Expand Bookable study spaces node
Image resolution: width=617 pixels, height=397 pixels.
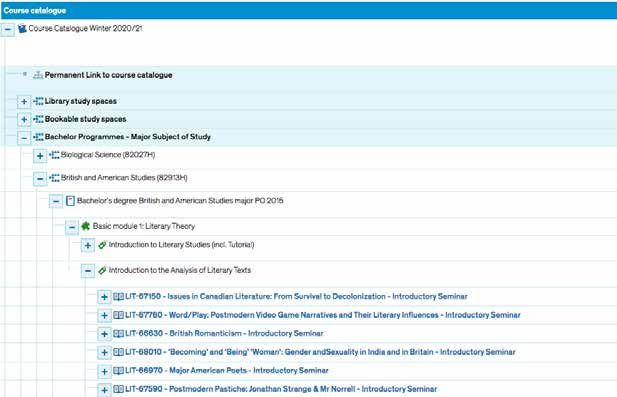pos(24,119)
